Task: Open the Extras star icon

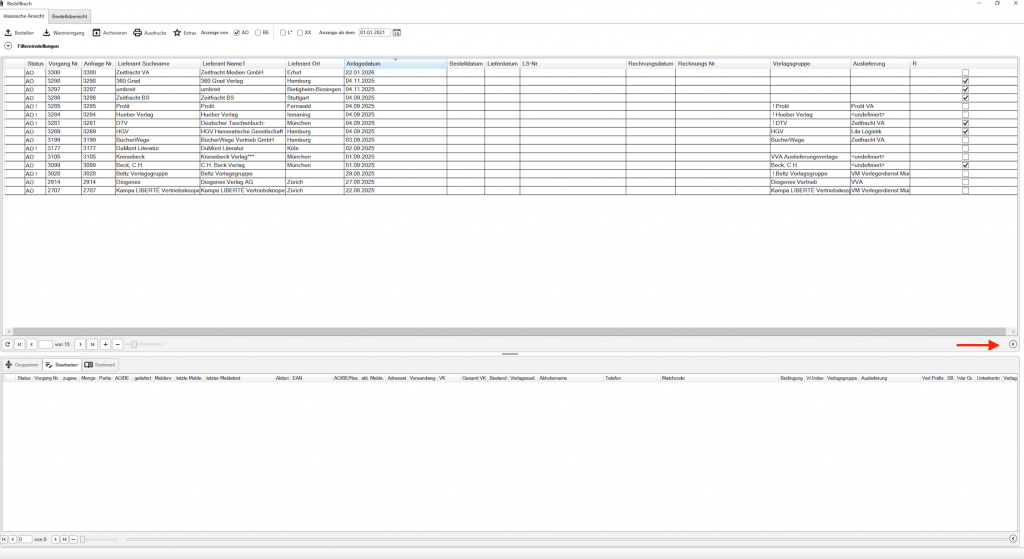Action: [x=177, y=33]
